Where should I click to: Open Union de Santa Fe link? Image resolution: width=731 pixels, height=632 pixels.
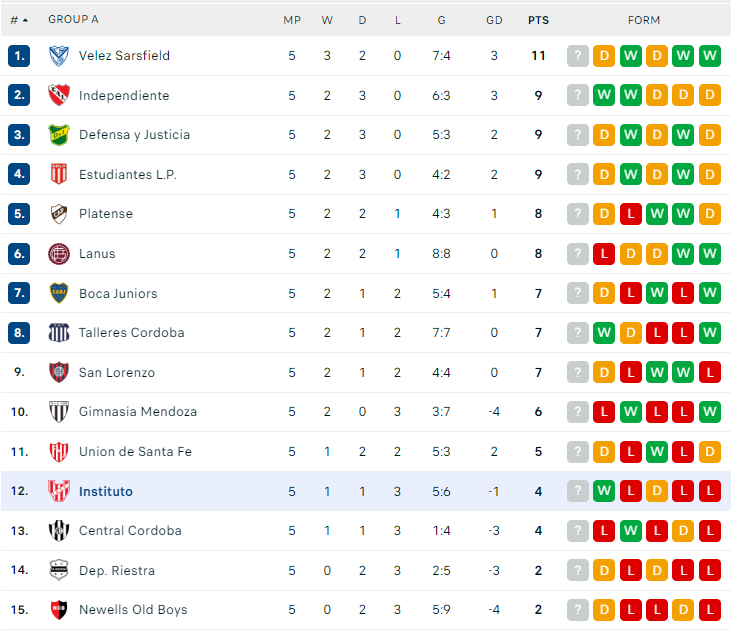[135, 452]
